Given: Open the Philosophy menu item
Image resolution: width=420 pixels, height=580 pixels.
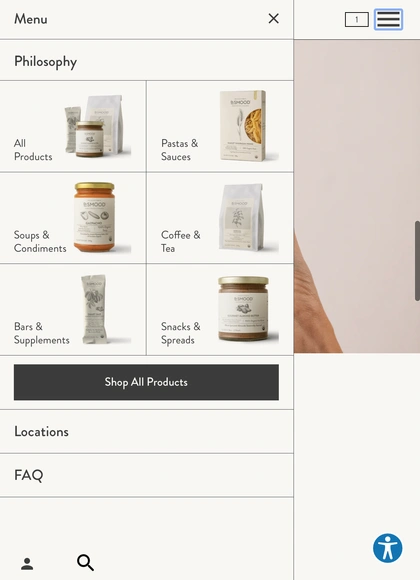Looking at the screenshot, I should click(x=147, y=61).
